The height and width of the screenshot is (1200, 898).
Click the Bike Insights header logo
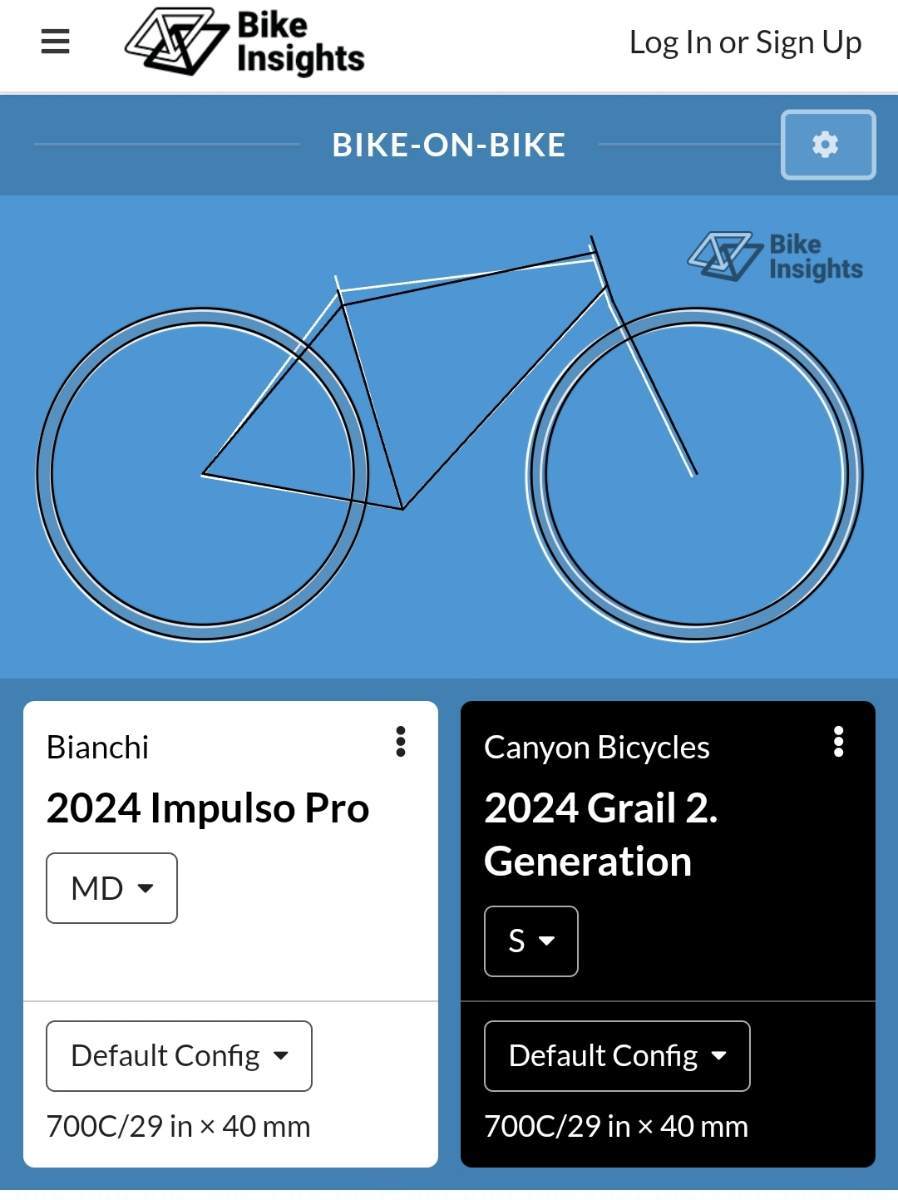244,43
